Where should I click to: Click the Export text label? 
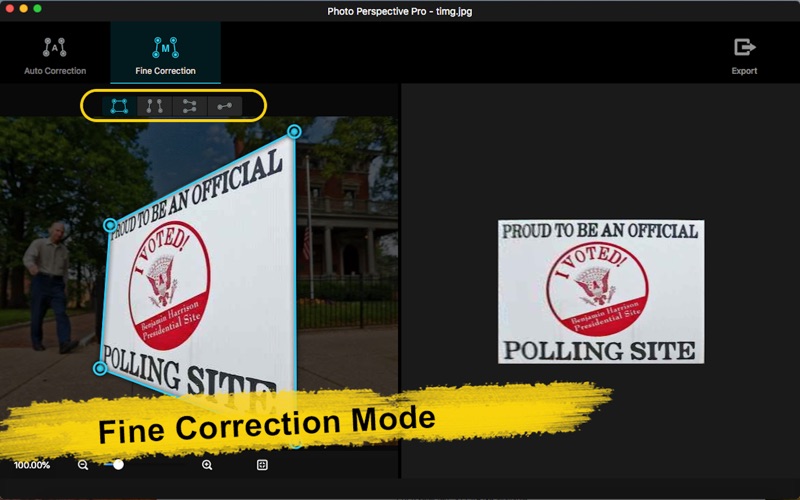pyautogui.click(x=744, y=71)
